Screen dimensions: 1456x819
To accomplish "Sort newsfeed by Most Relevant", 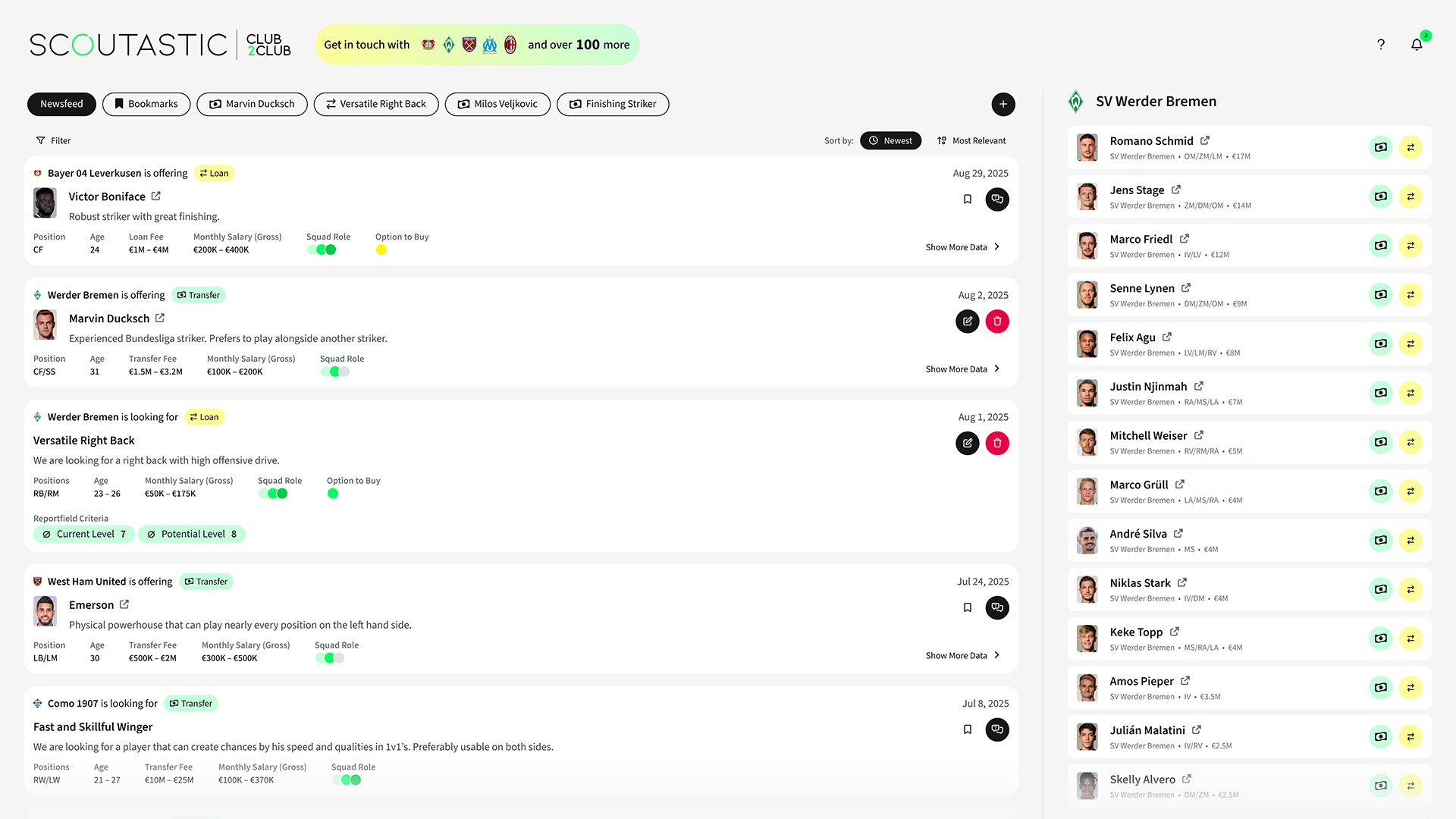I will click(x=971, y=140).
